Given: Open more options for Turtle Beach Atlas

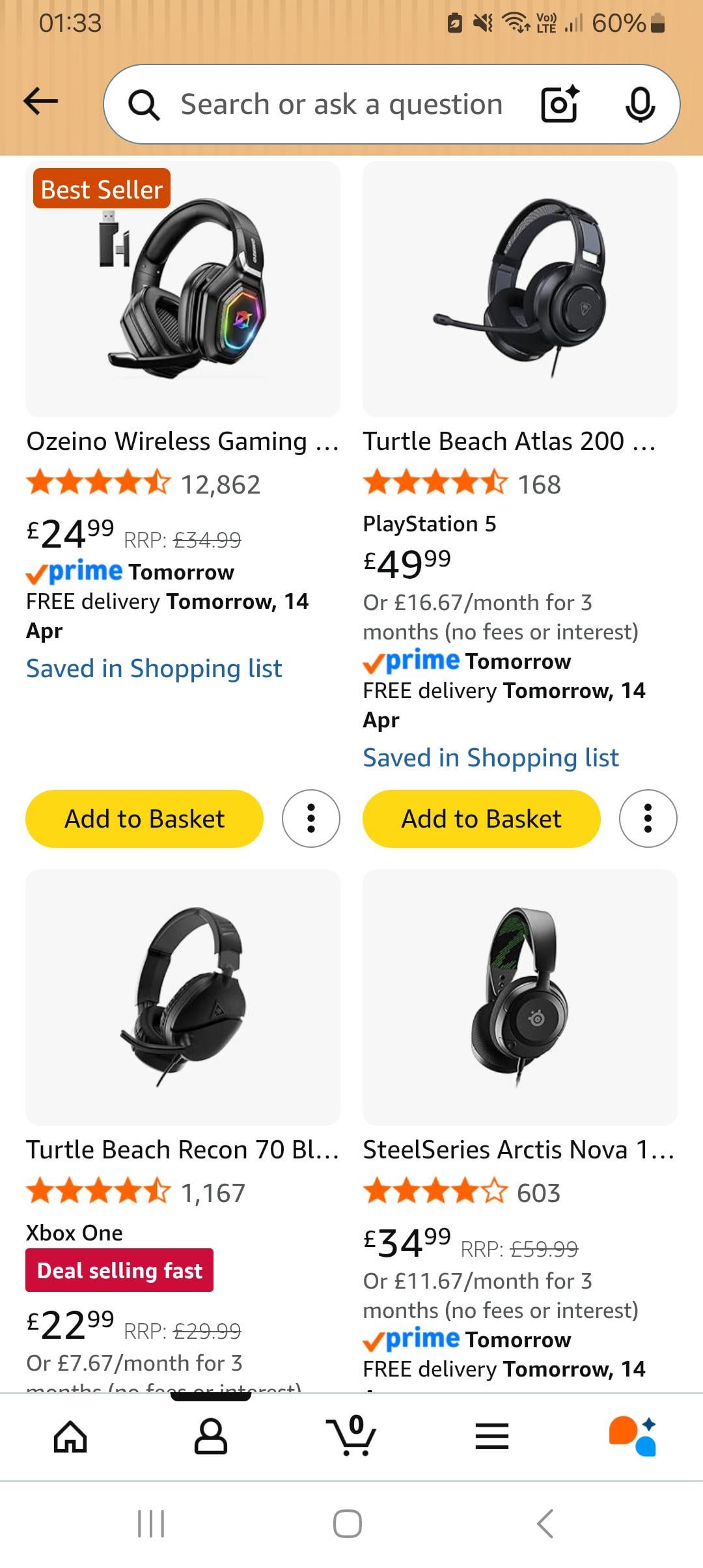Looking at the screenshot, I should point(648,819).
